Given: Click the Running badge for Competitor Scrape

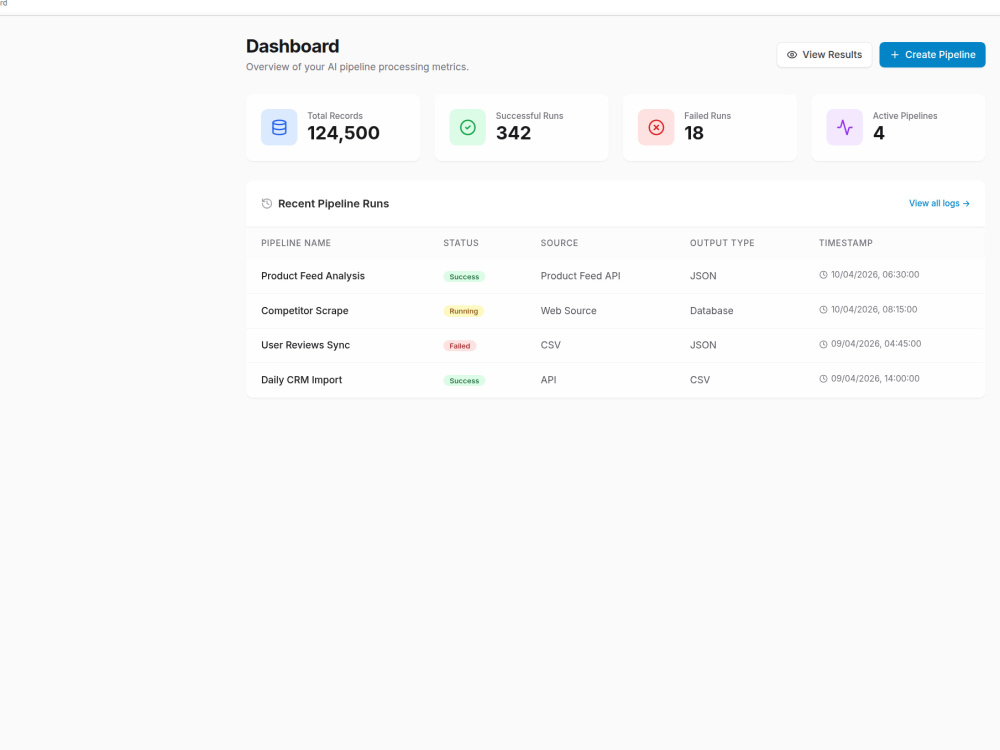Looking at the screenshot, I should 463,311.
